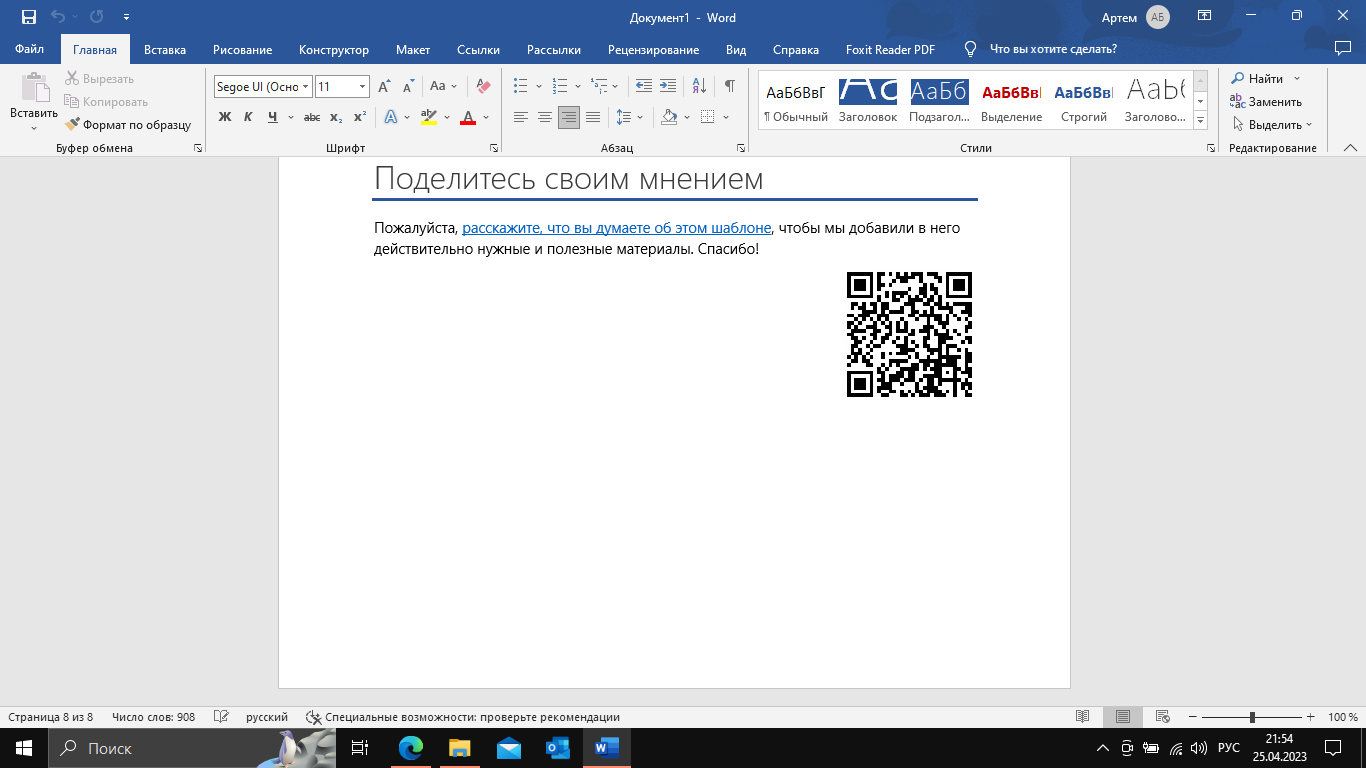Save the document with the floppy disk icon
Viewport: 1366px width, 768px height.
[28, 17]
